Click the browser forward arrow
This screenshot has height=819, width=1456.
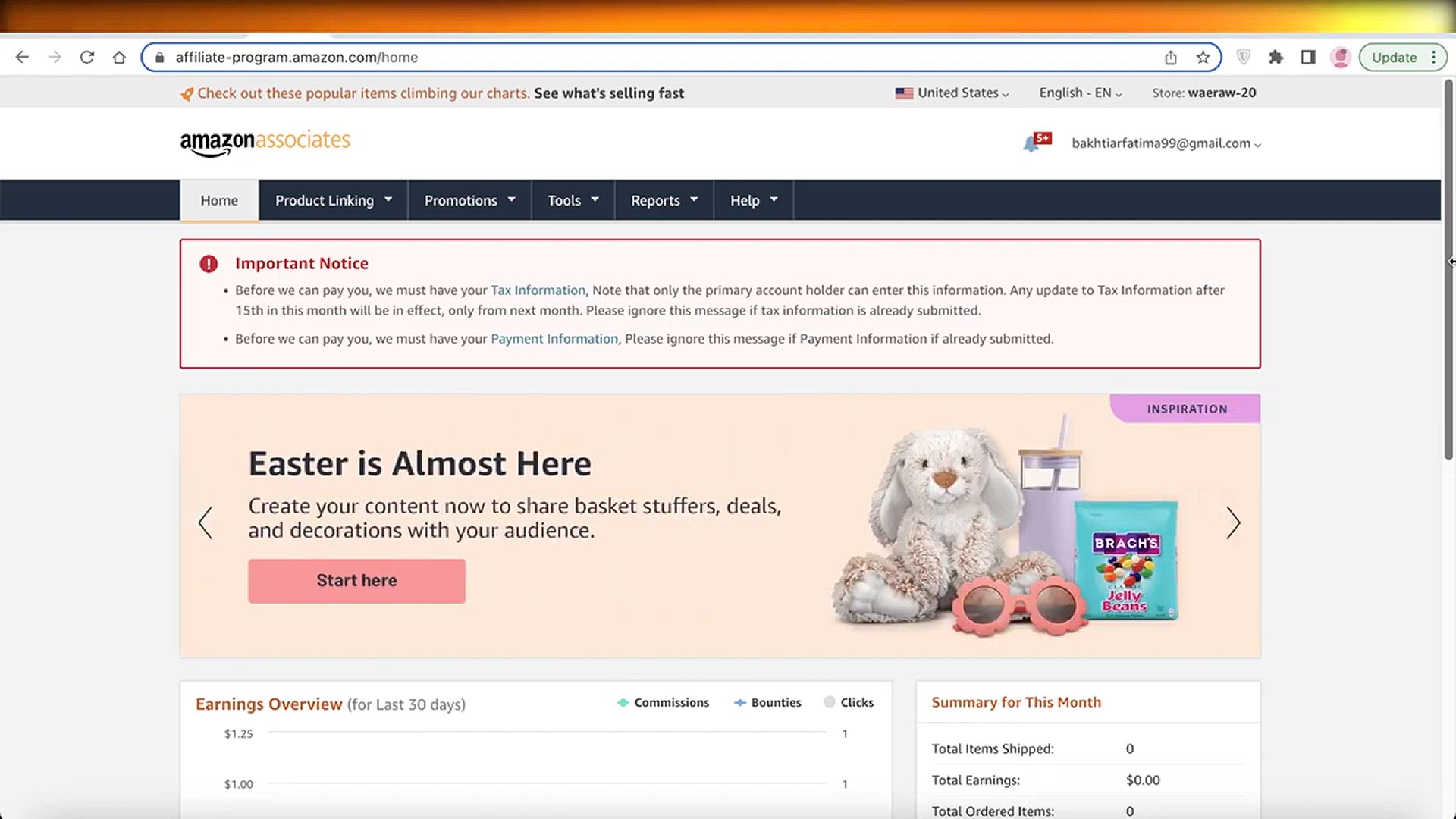(x=55, y=57)
